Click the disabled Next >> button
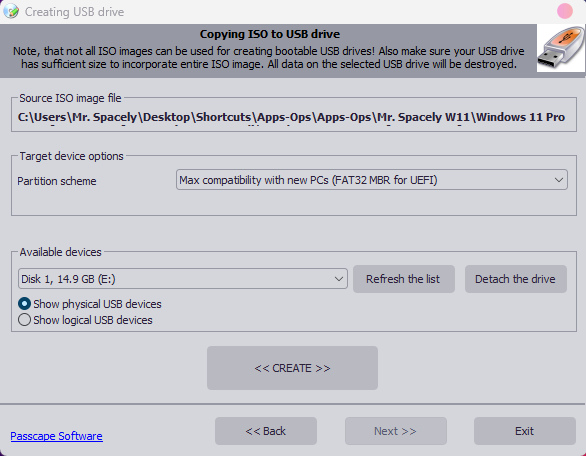The height and width of the screenshot is (456, 586). point(396,431)
